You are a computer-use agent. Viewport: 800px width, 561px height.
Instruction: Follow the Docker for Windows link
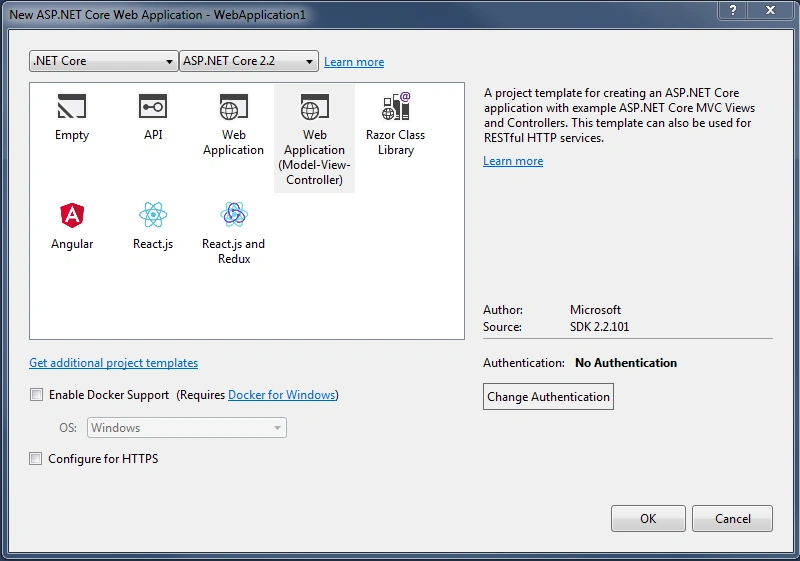(282, 395)
